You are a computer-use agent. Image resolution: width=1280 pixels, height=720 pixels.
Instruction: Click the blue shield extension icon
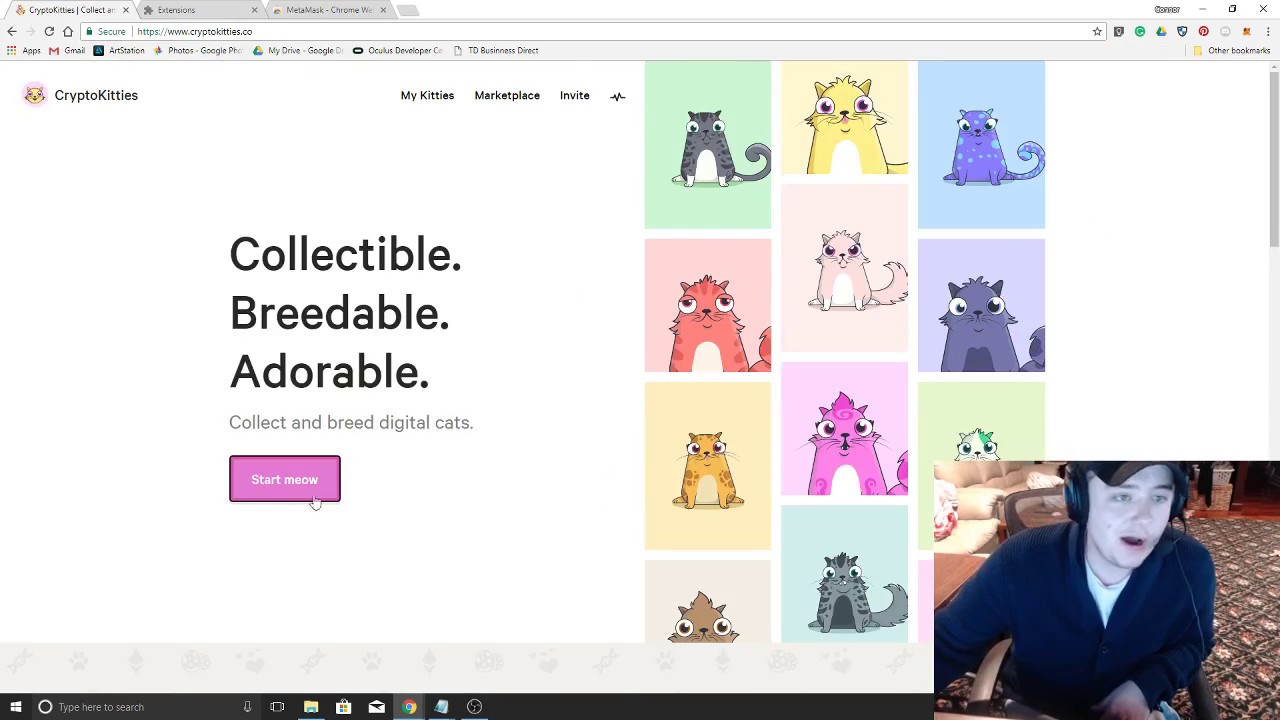pyautogui.click(x=1182, y=31)
